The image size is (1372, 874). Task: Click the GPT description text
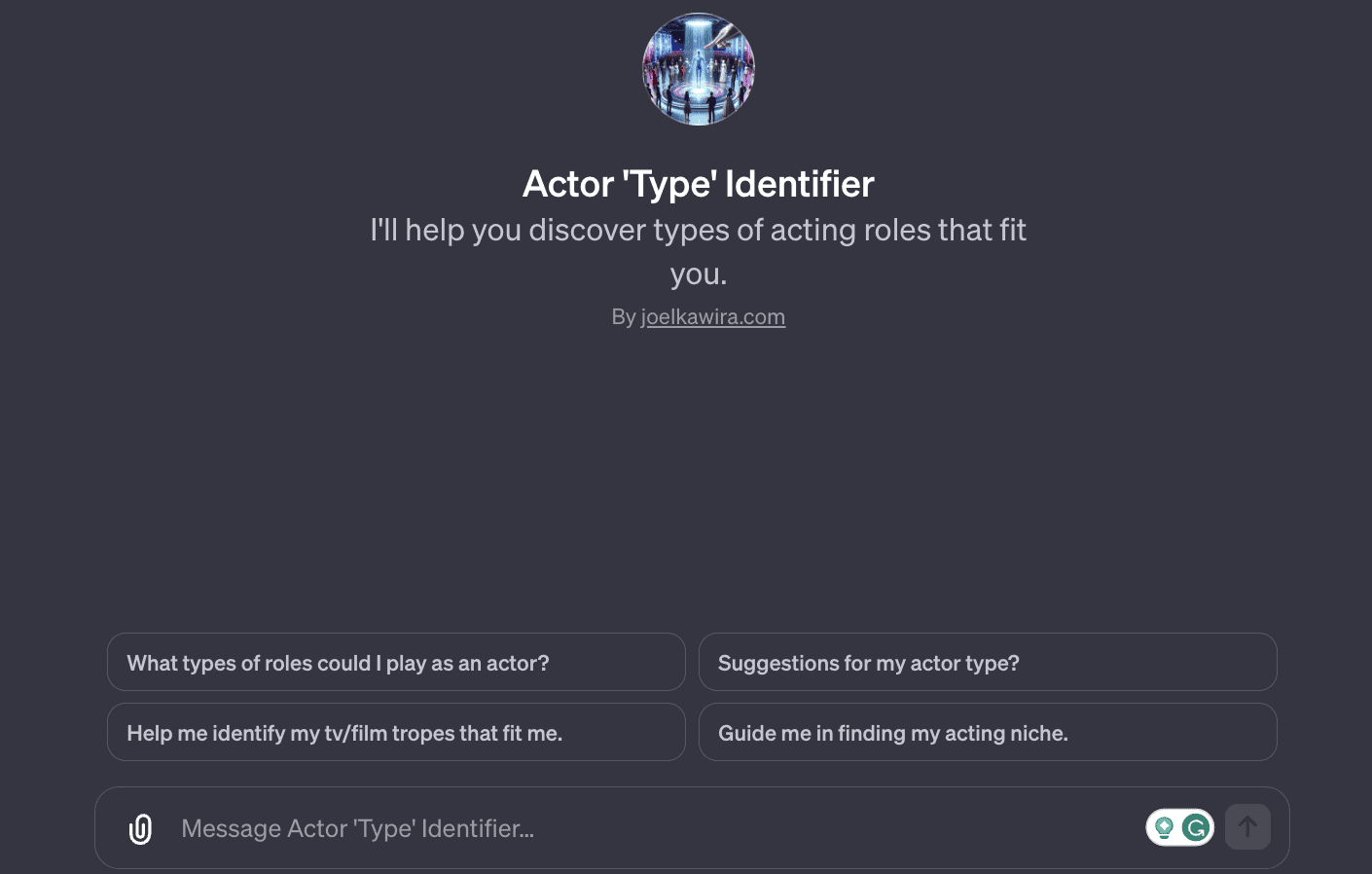[698, 250]
